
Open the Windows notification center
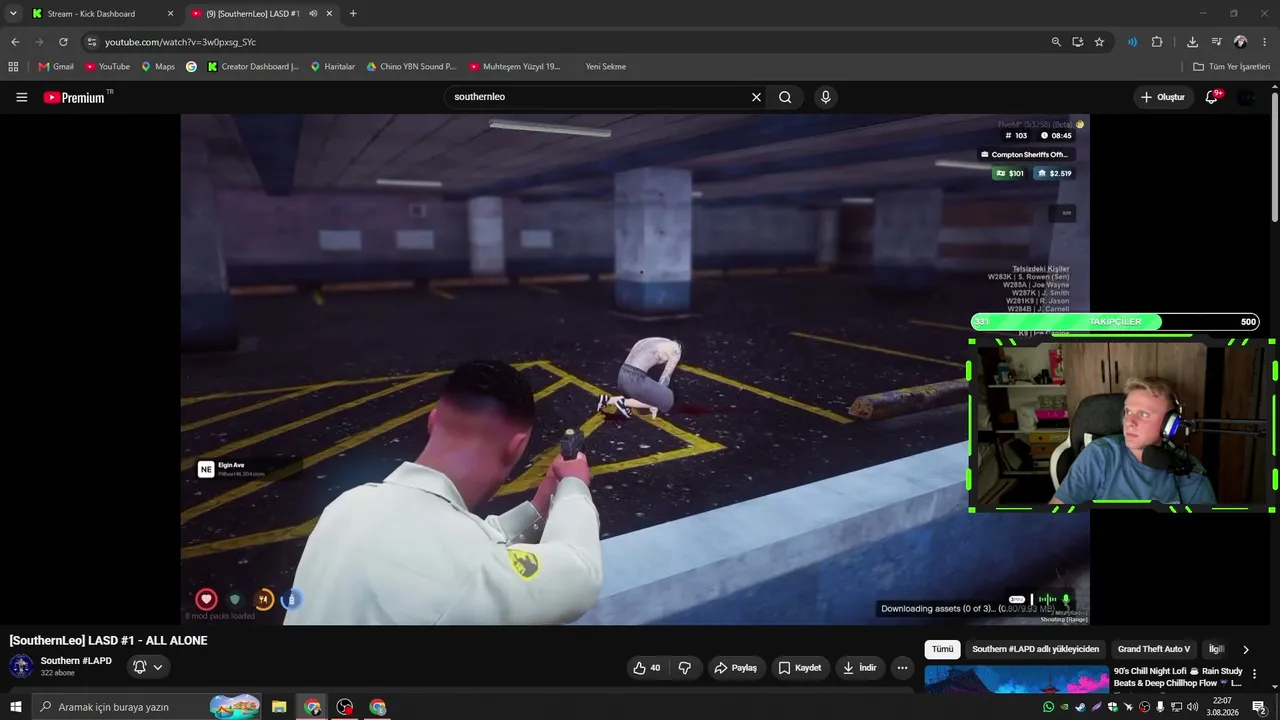(x=1259, y=707)
